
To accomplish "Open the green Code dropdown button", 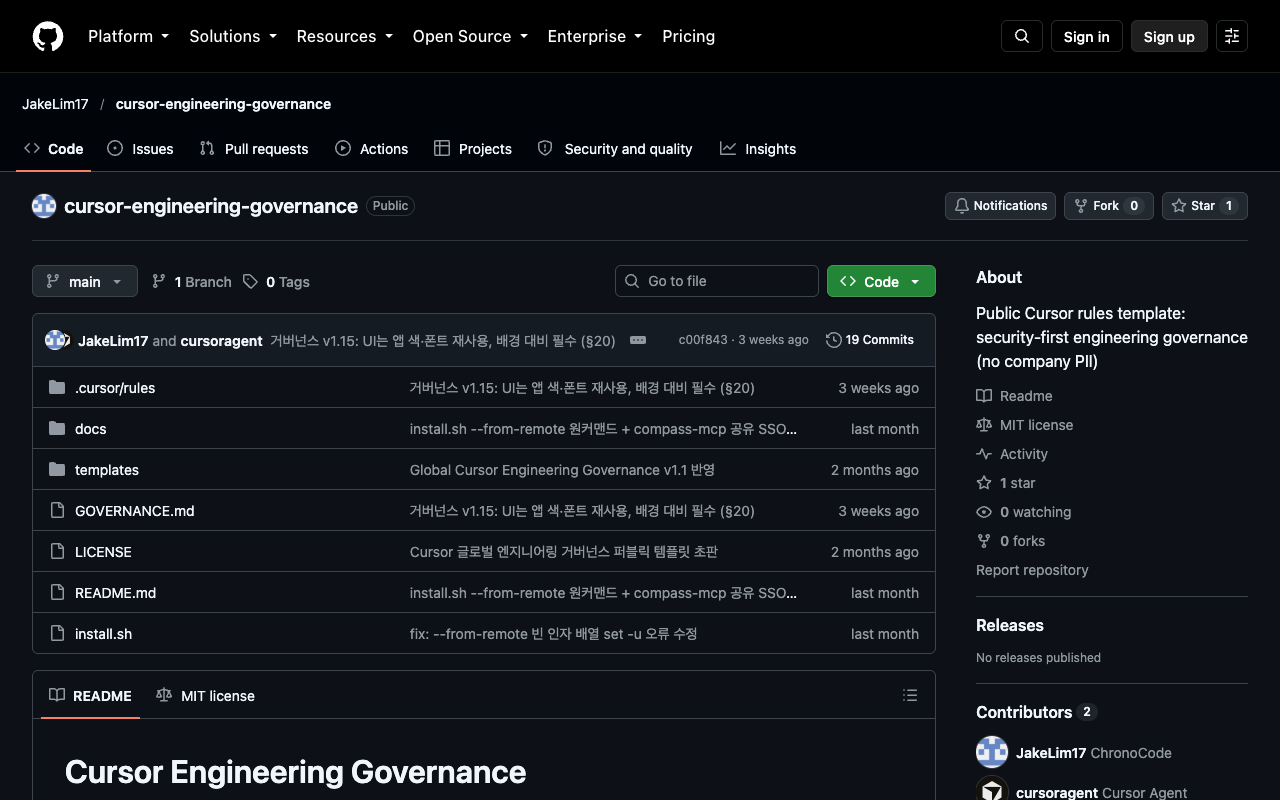I will pos(881,281).
